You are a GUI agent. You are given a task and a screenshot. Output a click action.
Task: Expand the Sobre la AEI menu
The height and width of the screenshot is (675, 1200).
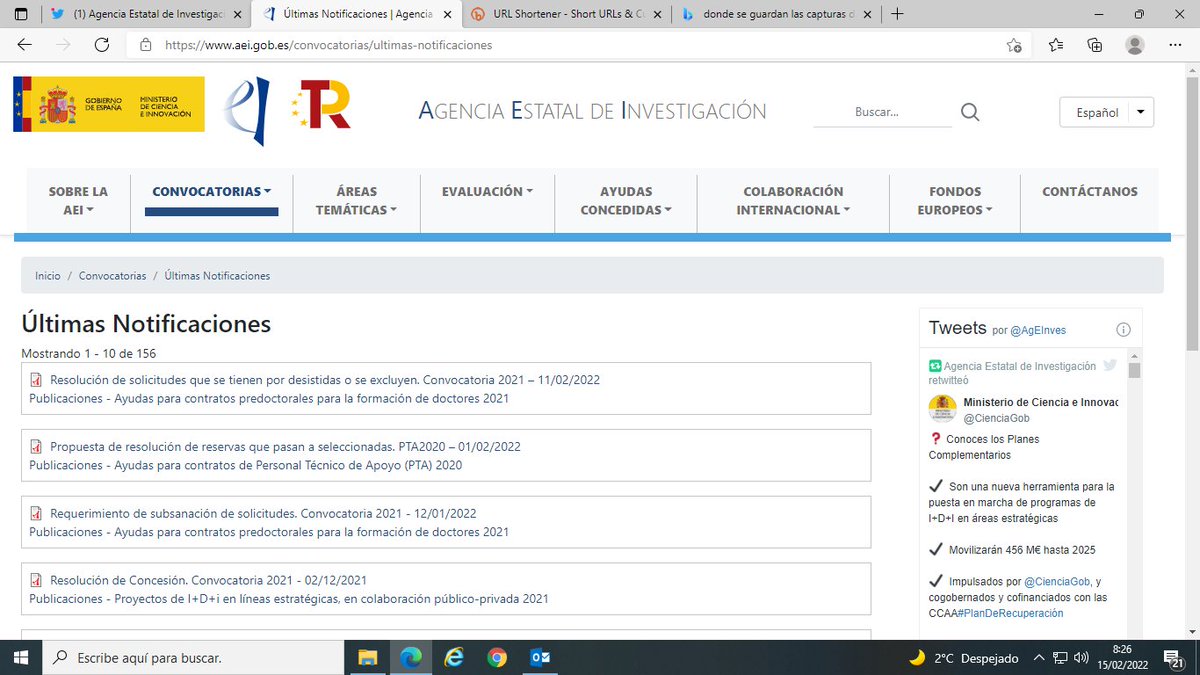(78, 200)
